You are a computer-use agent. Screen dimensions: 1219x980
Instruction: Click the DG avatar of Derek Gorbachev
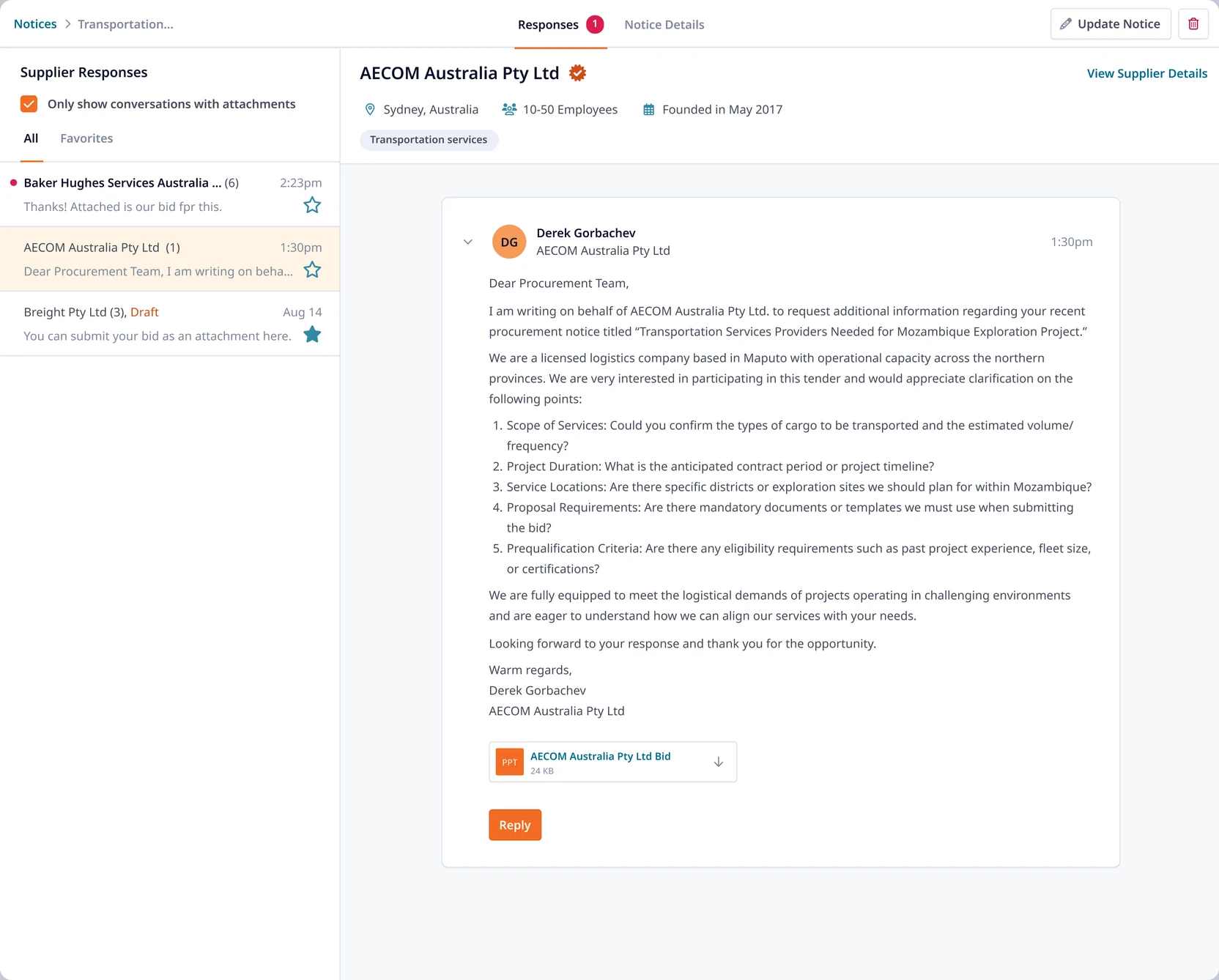(x=509, y=242)
